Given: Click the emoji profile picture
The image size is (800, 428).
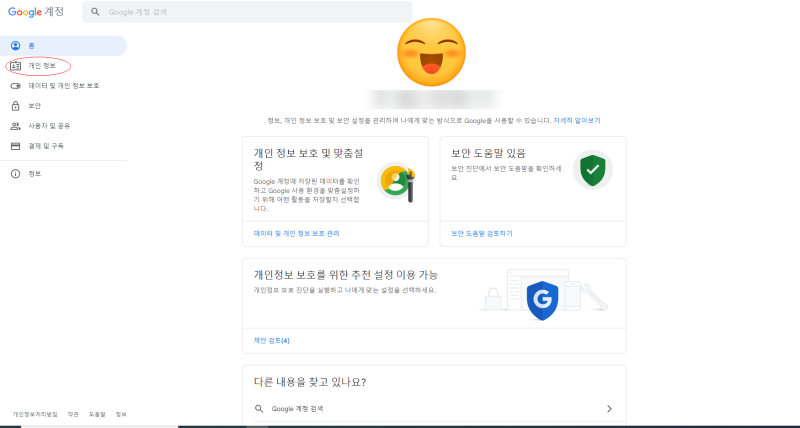Looking at the screenshot, I should point(431,52).
